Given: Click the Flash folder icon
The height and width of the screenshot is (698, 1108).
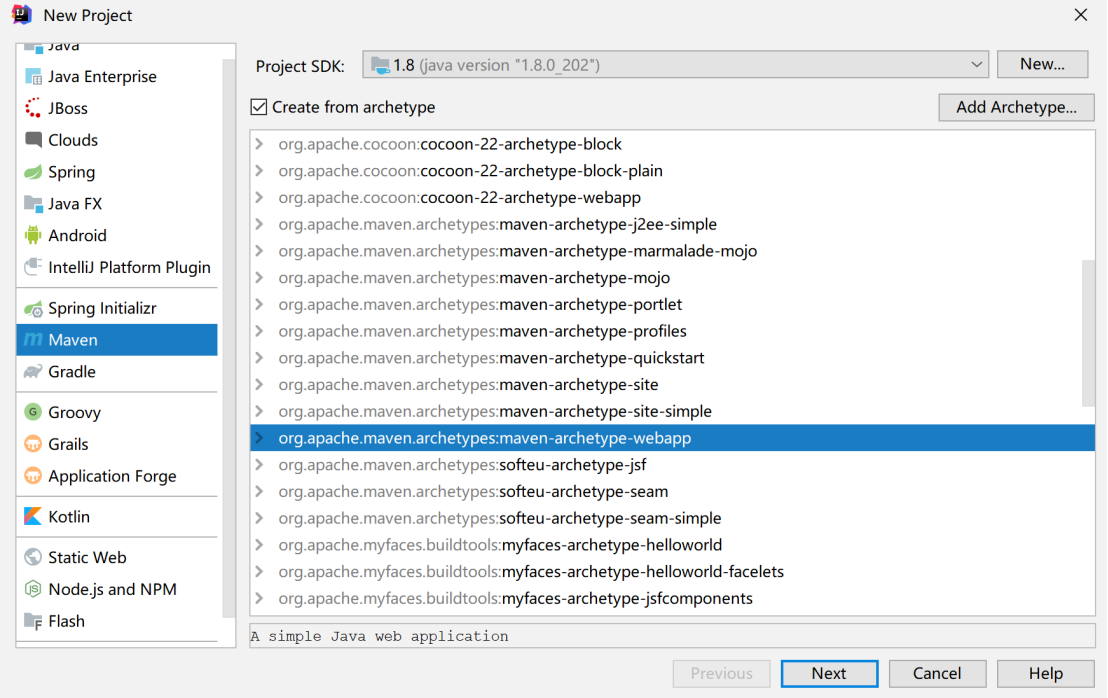Looking at the screenshot, I should click(x=33, y=621).
